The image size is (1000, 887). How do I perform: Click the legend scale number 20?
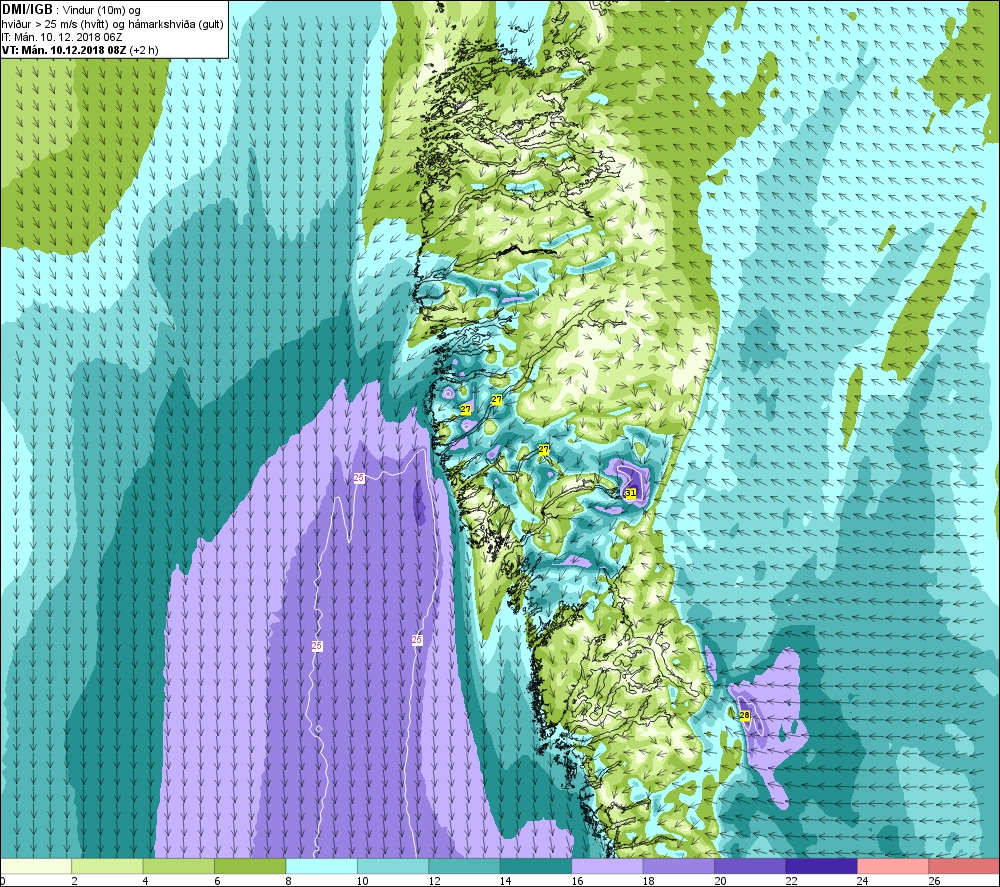pos(720,881)
